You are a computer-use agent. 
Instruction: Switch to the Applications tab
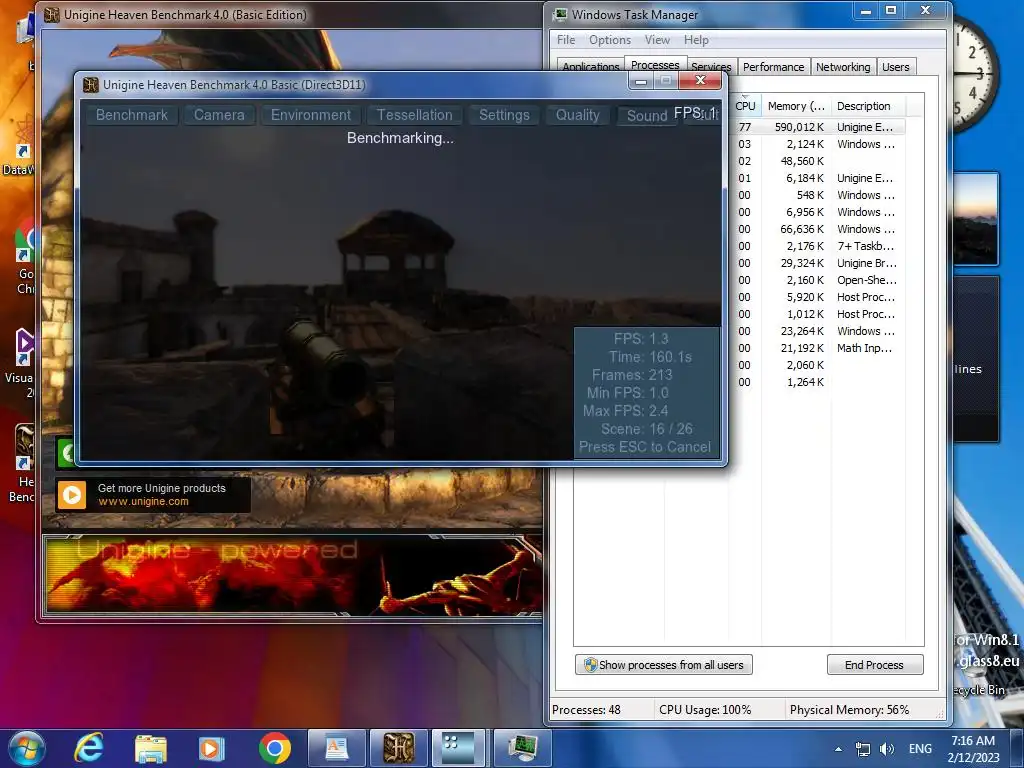[590, 67]
